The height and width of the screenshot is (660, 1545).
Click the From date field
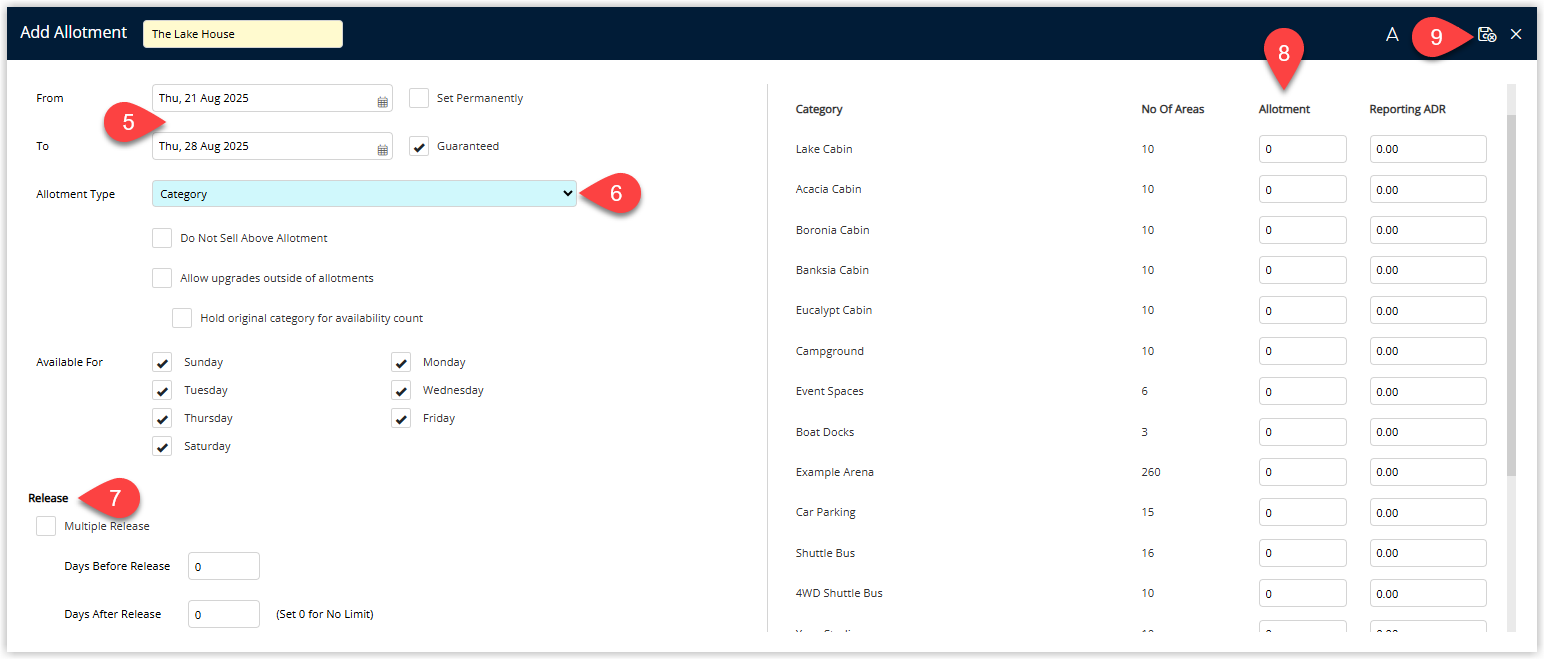[272, 98]
